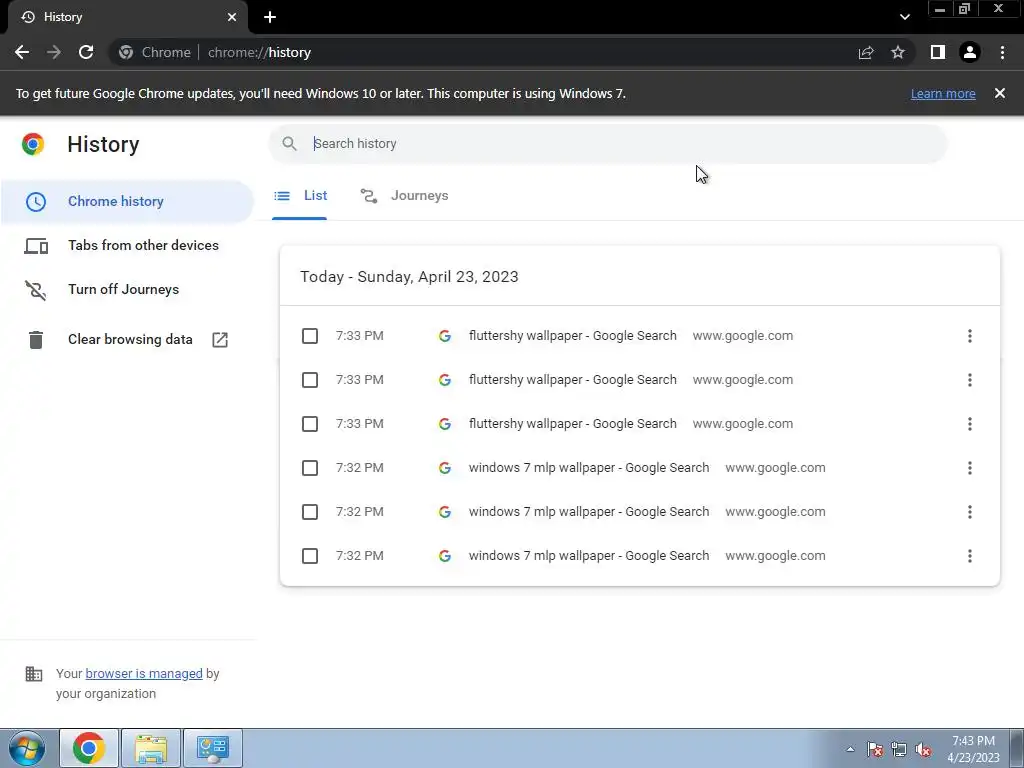The width and height of the screenshot is (1024, 768).
Task: Open the last windows 7 mlp wallpaper link
Action: tap(588, 556)
